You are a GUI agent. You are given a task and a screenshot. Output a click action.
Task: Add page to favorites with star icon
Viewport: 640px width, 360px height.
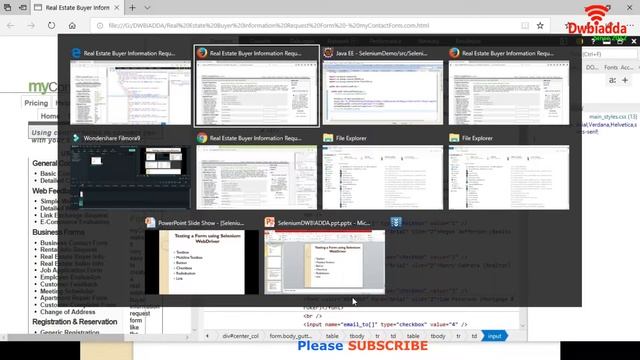click(540, 25)
